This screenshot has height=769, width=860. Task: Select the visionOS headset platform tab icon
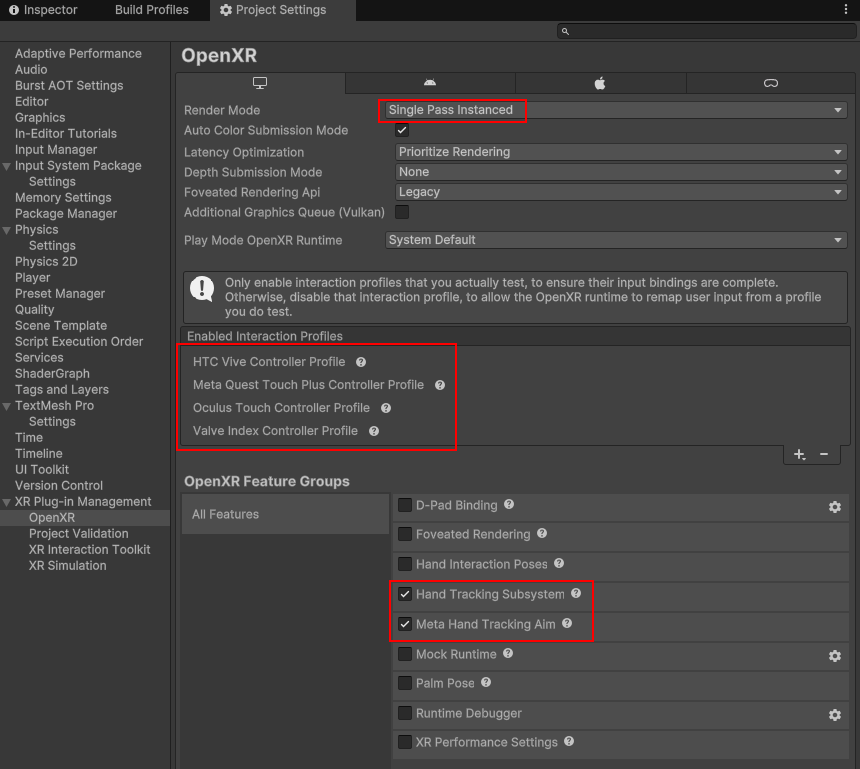point(771,83)
